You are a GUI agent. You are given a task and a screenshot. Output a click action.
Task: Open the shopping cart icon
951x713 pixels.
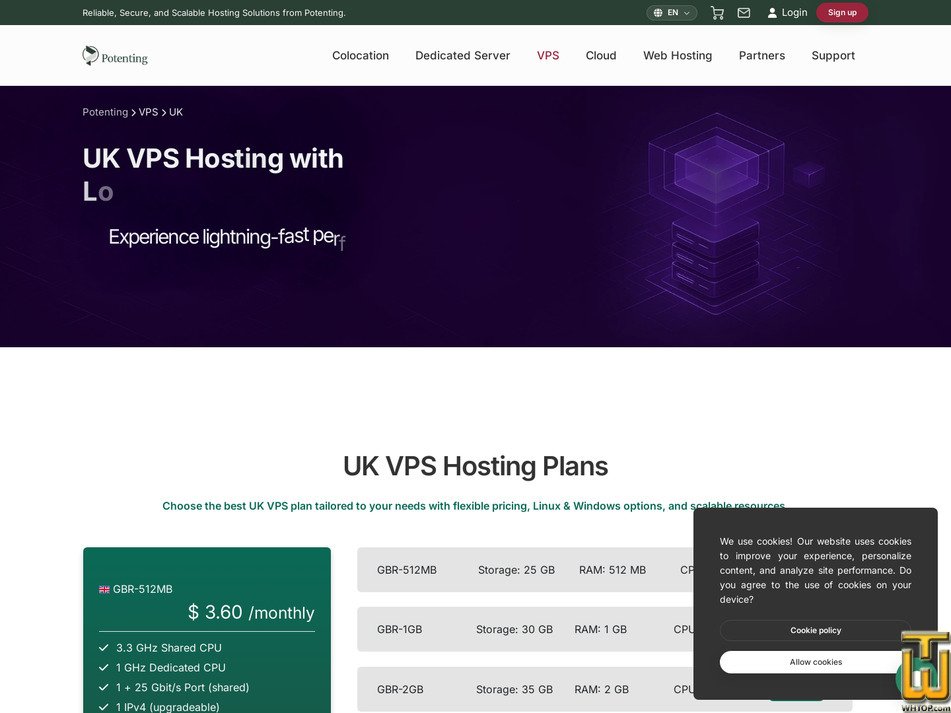pos(717,13)
